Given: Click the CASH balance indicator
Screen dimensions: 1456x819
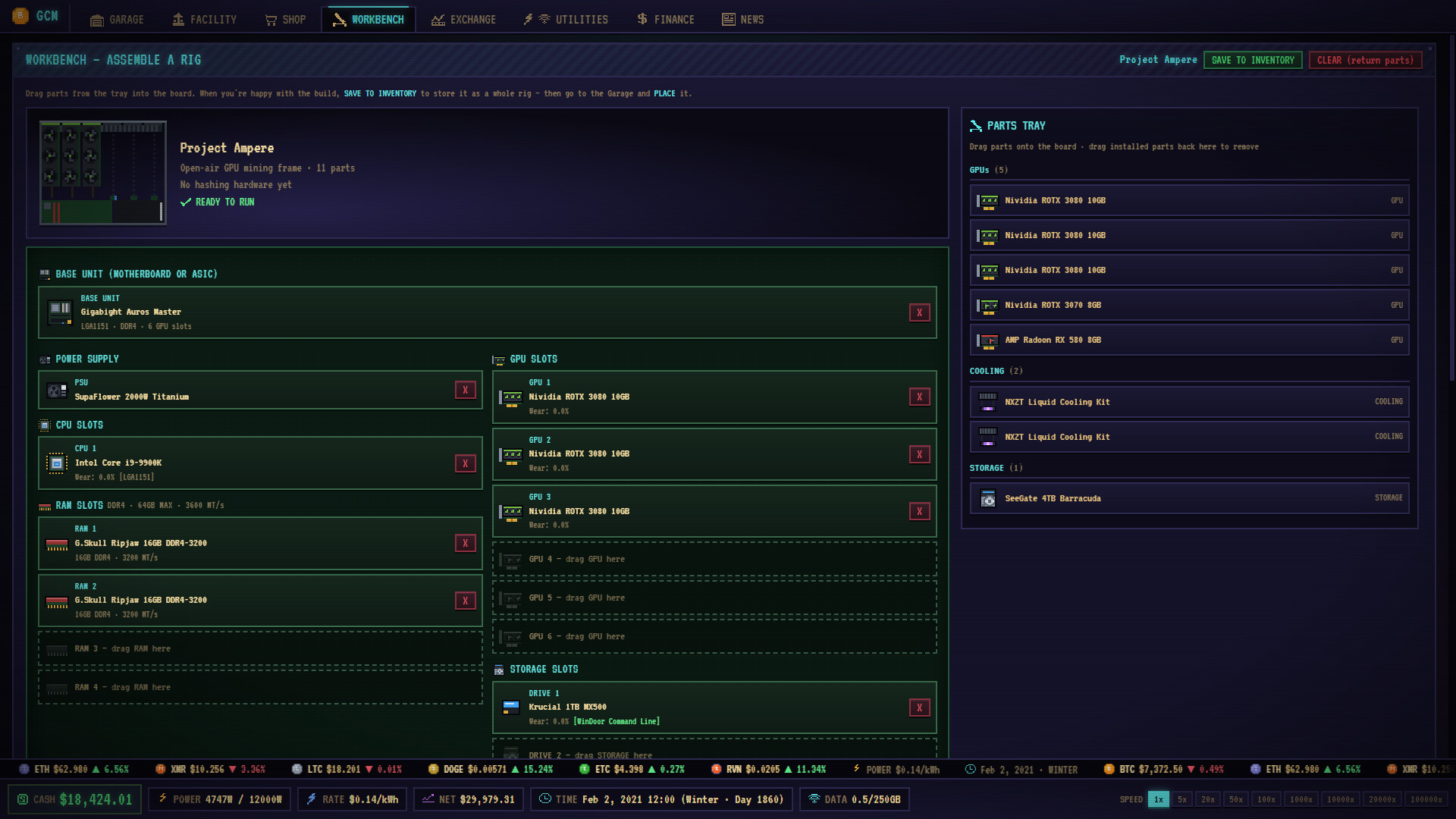Looking at the screenshot, I should point(74,799).
